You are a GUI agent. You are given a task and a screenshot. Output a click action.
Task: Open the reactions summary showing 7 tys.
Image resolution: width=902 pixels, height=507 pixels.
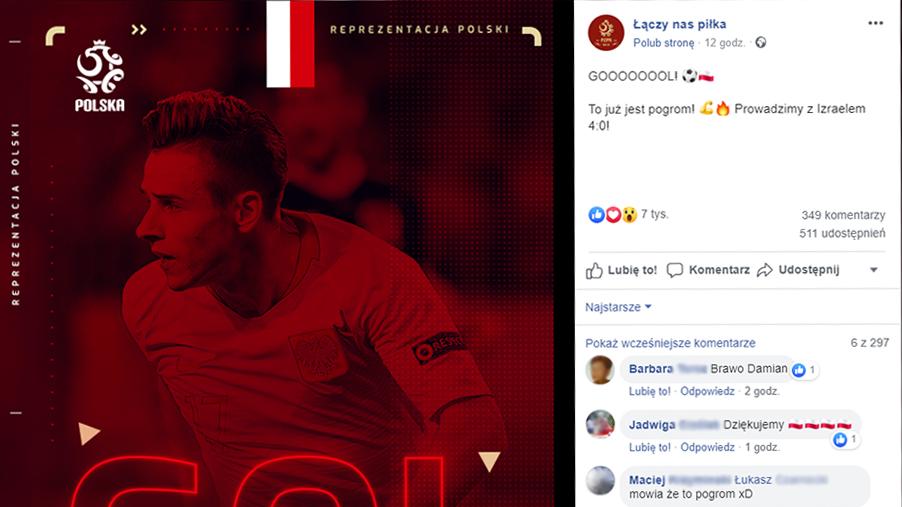[x=628, y=215]
